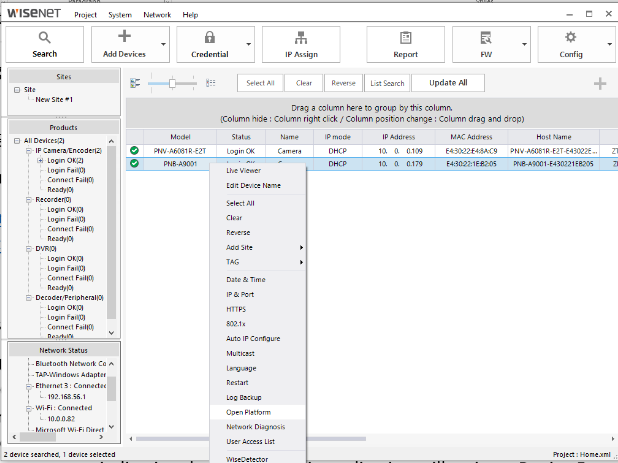Sort by the Host Name column header

[x=554, y=137]
